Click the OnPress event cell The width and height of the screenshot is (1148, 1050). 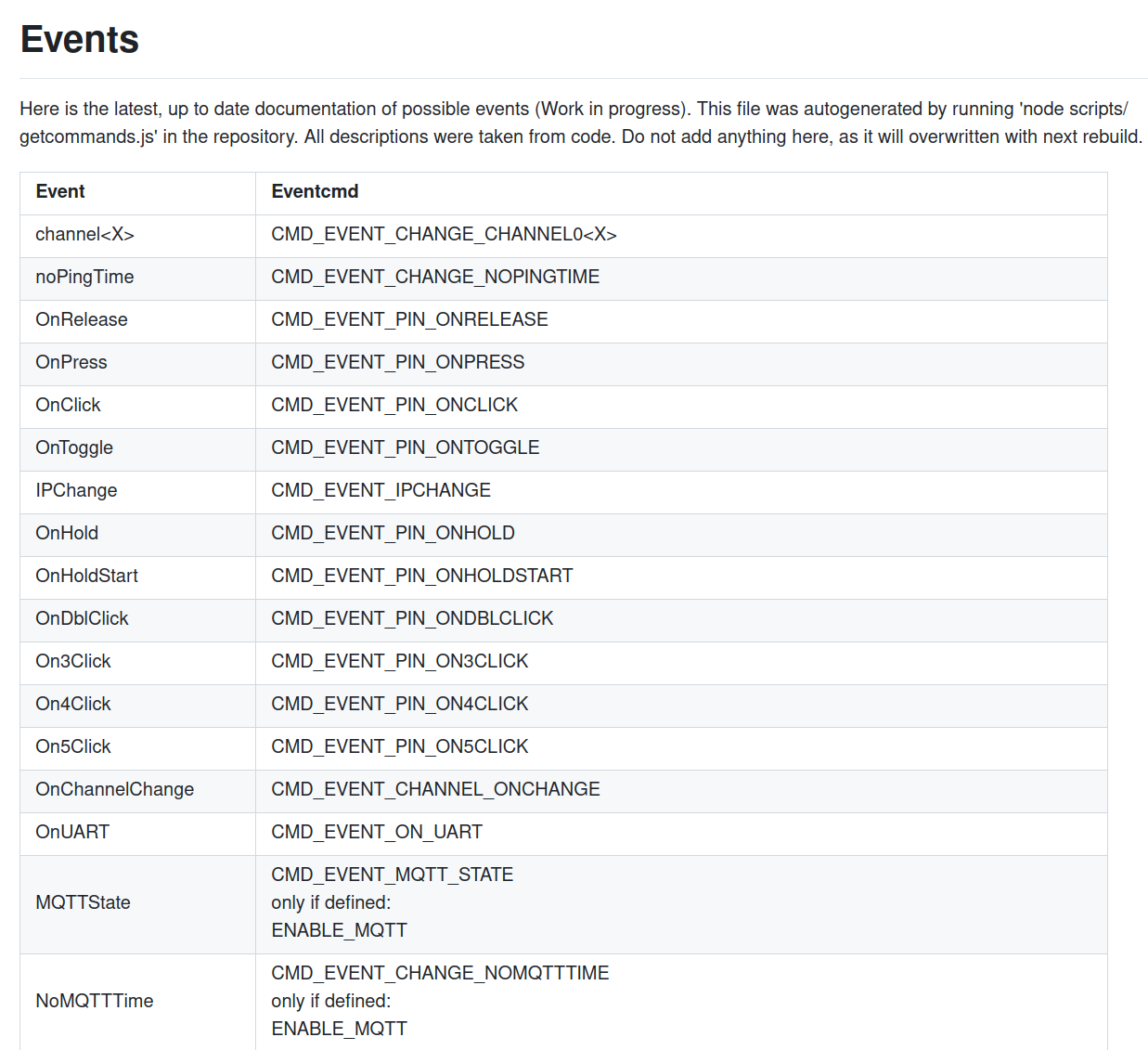71,362
